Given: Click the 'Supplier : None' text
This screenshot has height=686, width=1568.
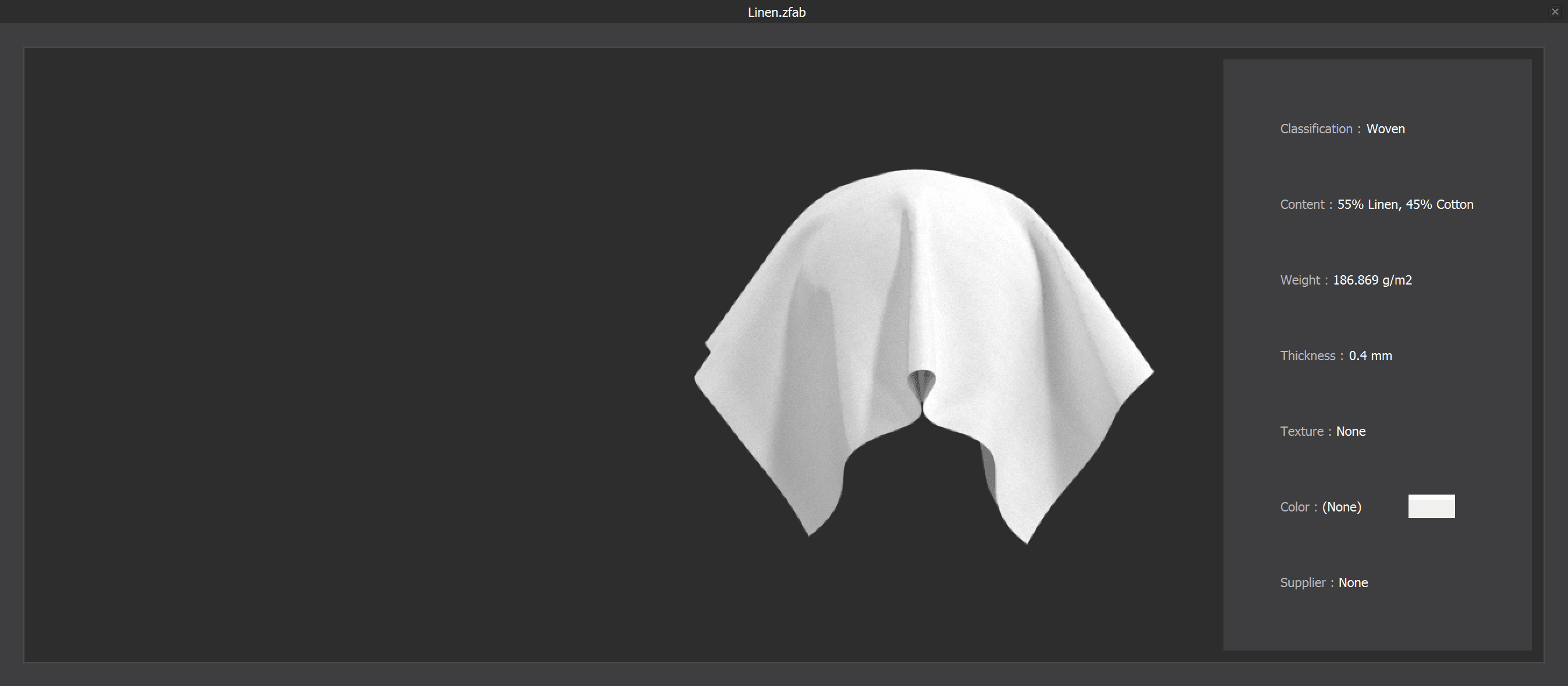Looking at the screenshot, I should click(x=1324, y=582).
